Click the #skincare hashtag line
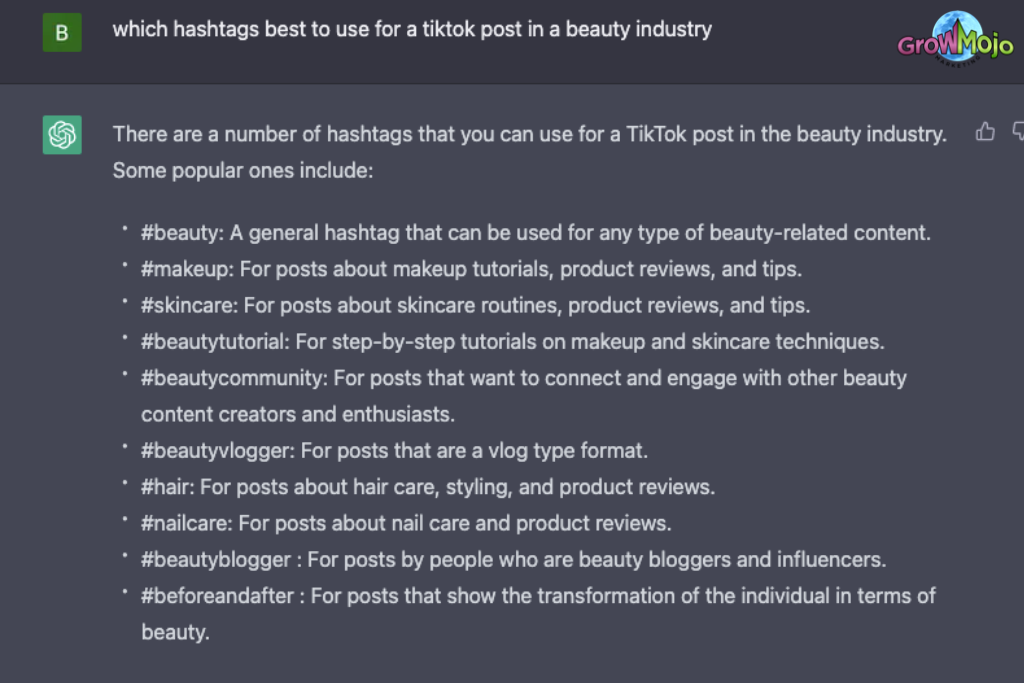Viewport: 1024px width, 683px height. tap(475, 306)
